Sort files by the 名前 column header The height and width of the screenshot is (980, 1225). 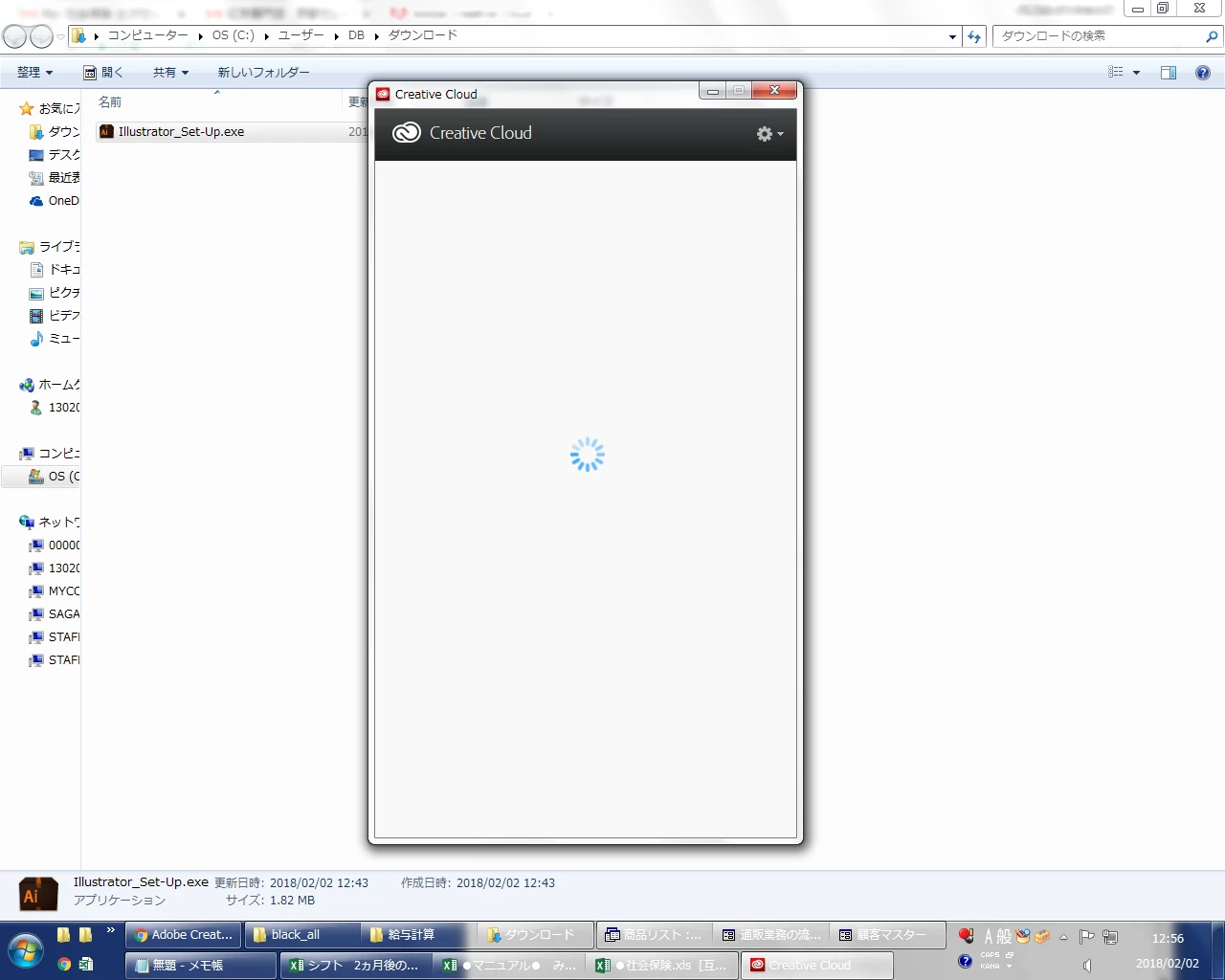click(110, 102)
